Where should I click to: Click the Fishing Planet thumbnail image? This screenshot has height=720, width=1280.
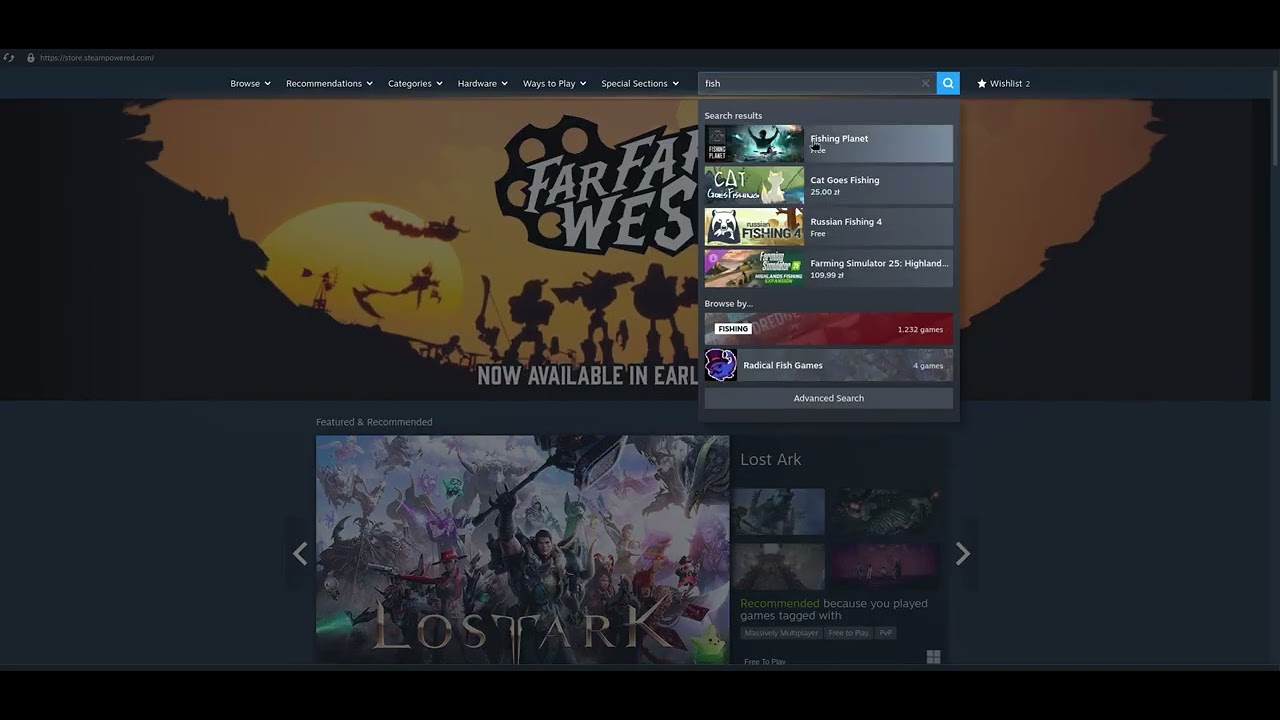(x=754, y=143)
